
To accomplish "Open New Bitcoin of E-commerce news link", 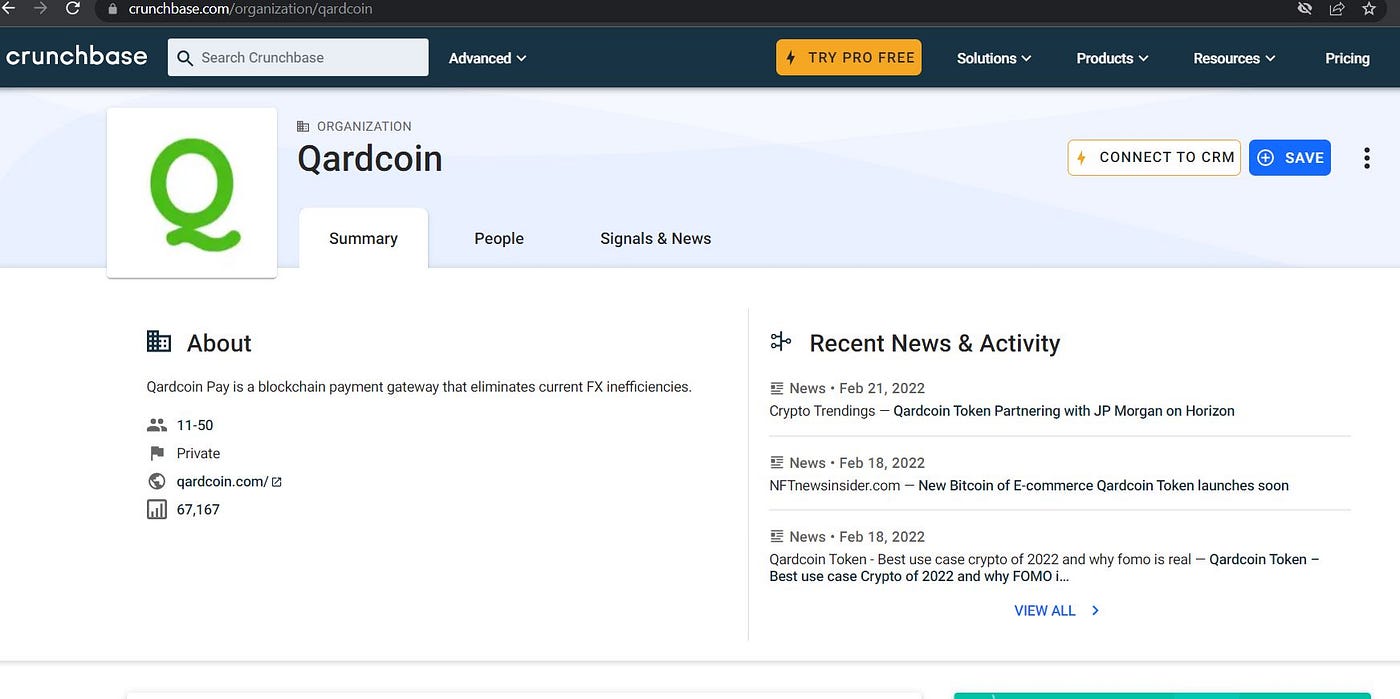I will click(1103, 486).
